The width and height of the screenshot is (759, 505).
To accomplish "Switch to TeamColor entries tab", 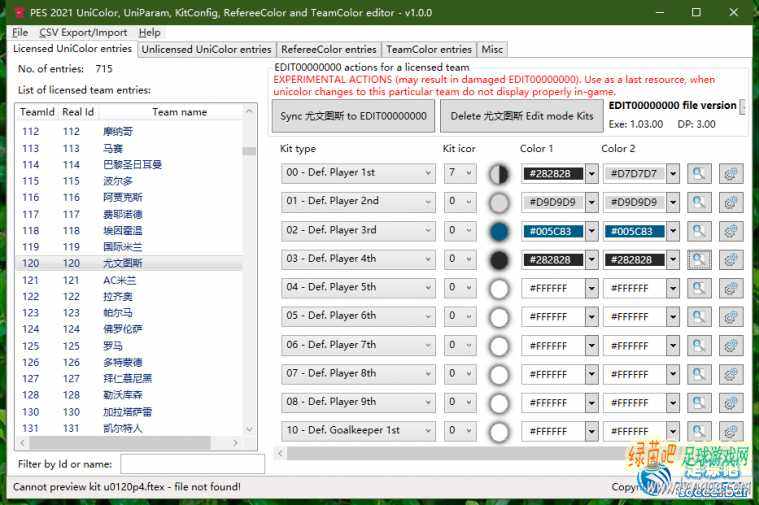I will [429, 49].
